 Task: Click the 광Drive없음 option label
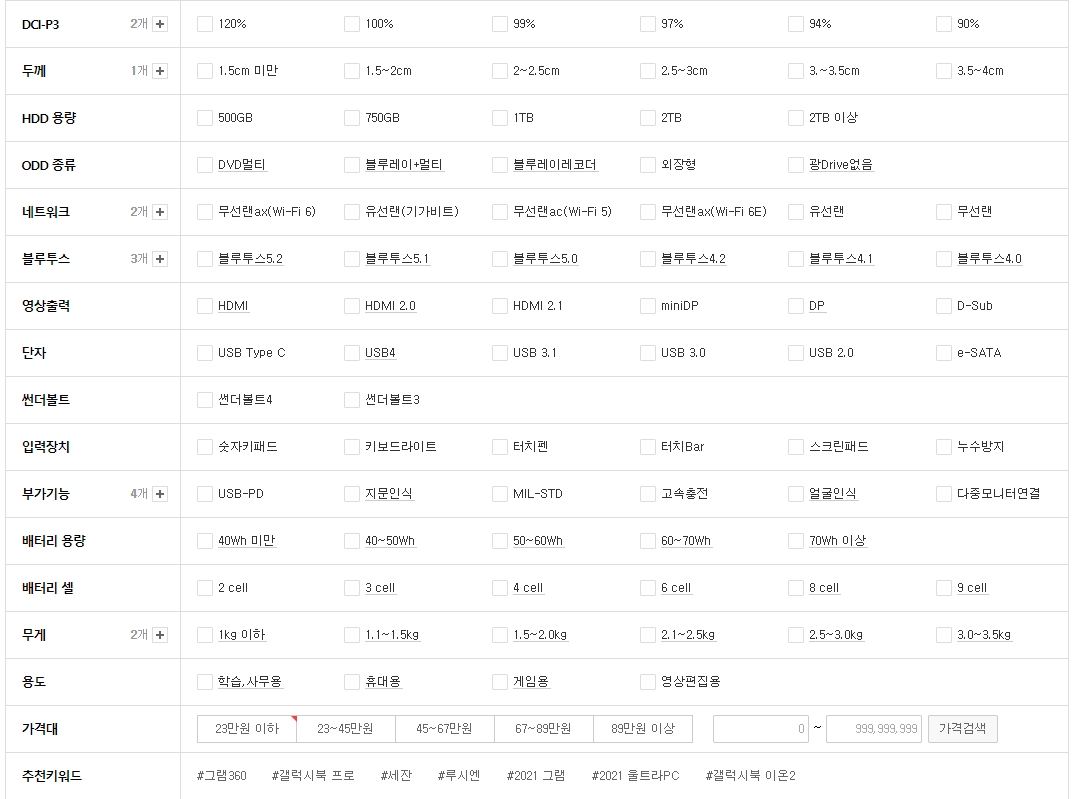(841, 165)
